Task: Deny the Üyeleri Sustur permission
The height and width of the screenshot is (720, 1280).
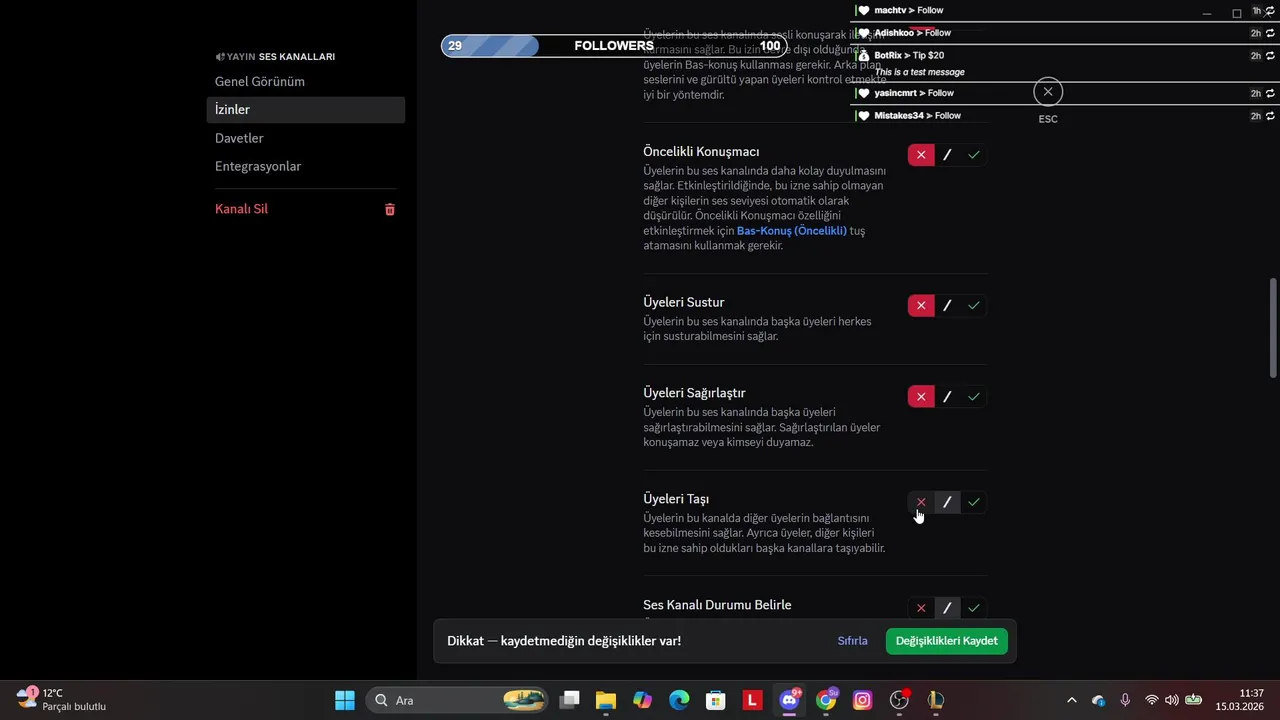Action: pyautogui.click(x=921, y=305)
